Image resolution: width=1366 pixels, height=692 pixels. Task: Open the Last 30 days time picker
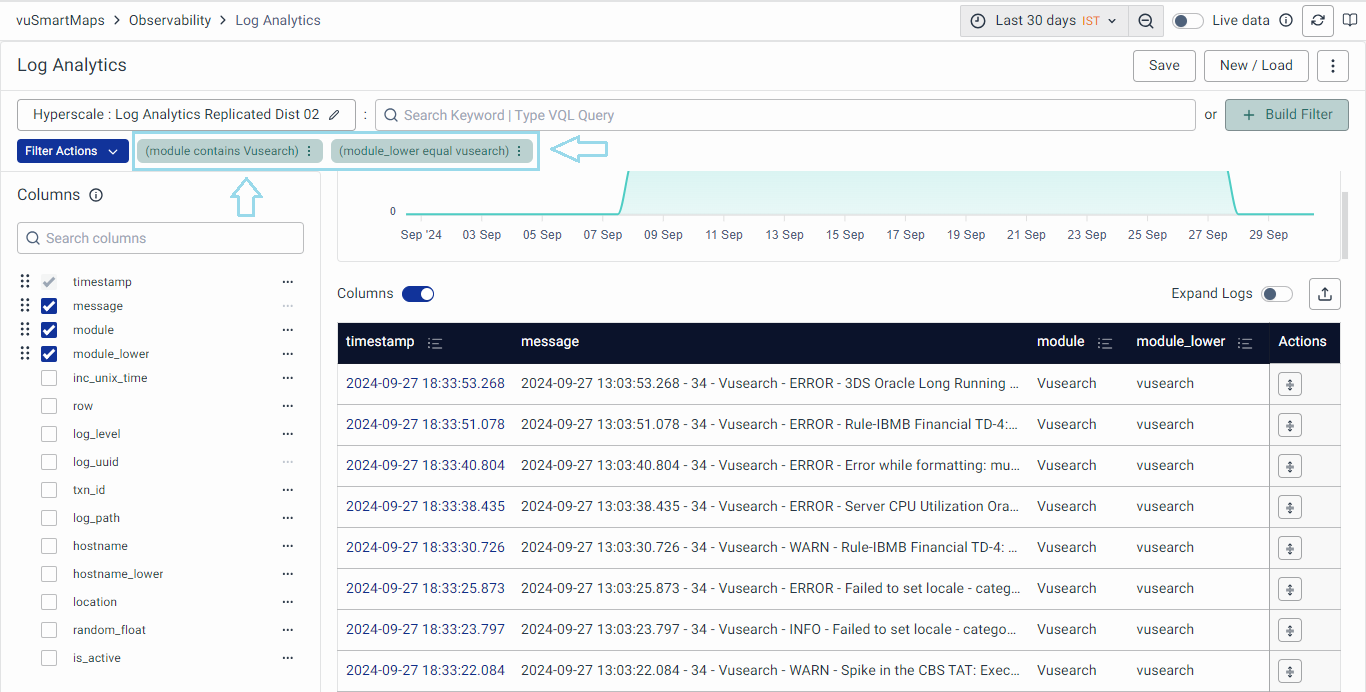1044,21
